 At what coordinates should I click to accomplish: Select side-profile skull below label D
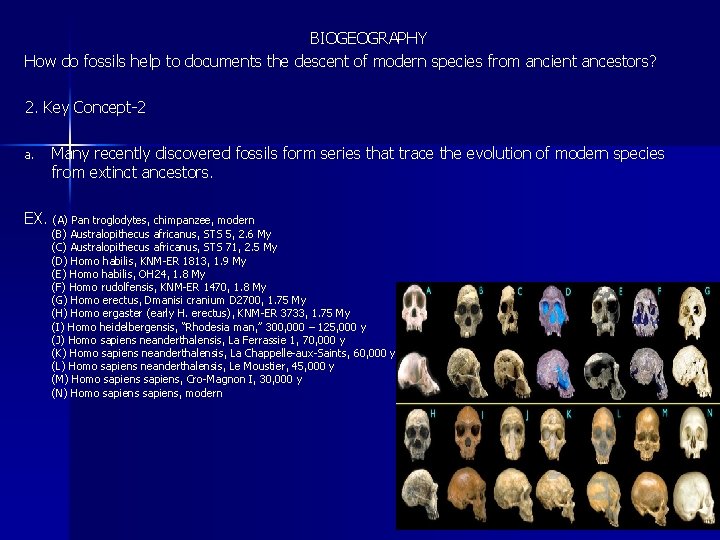click(x=555, y=372)
